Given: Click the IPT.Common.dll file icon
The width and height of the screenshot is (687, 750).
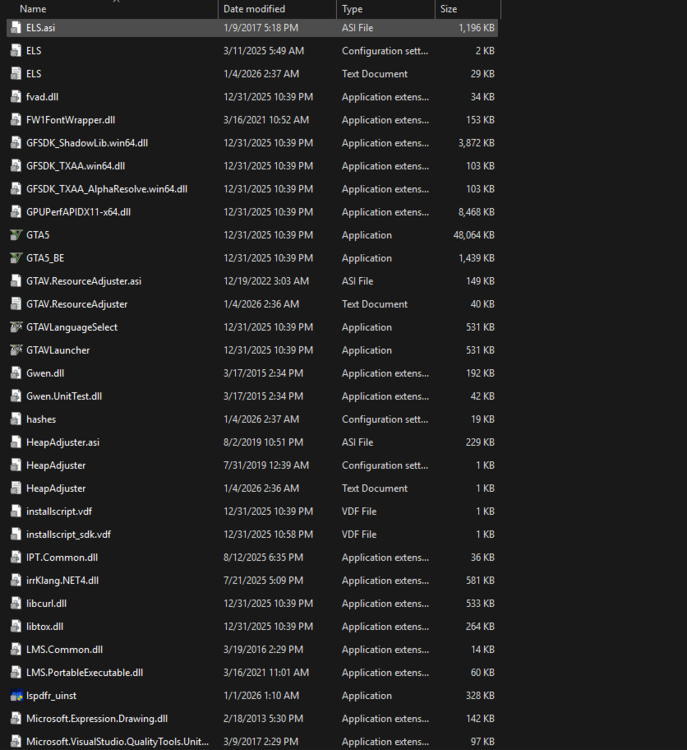Looking at the screenshot, I should coord(16,557).
